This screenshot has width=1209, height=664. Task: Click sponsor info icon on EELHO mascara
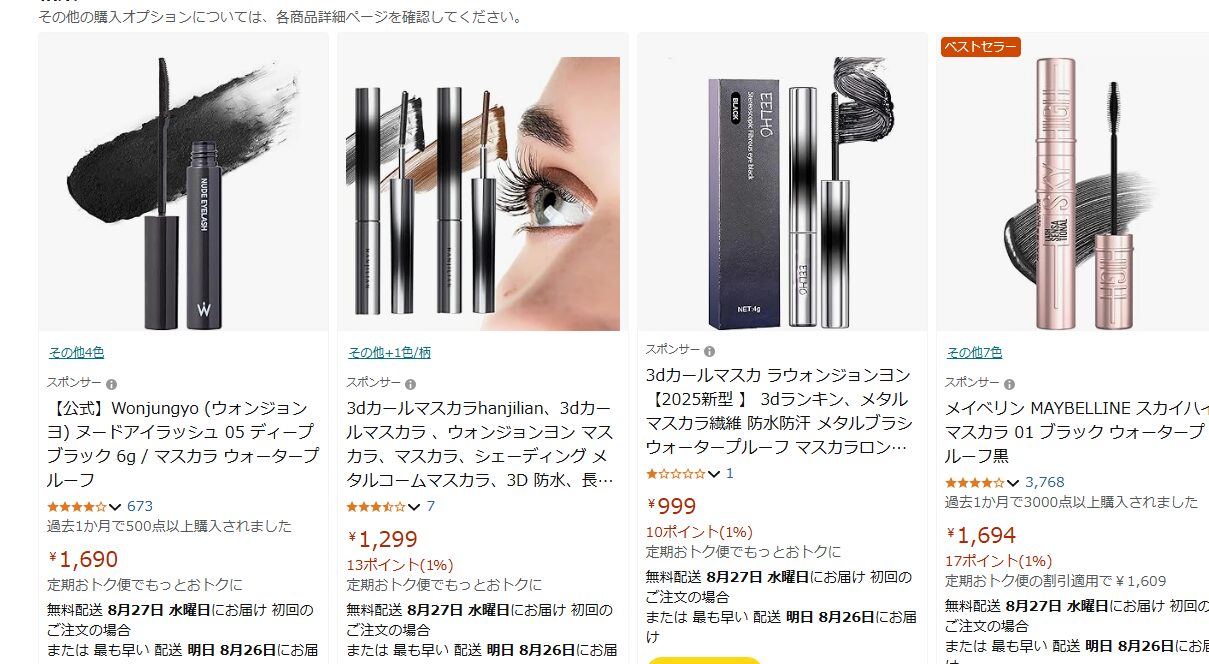(710, 351)
